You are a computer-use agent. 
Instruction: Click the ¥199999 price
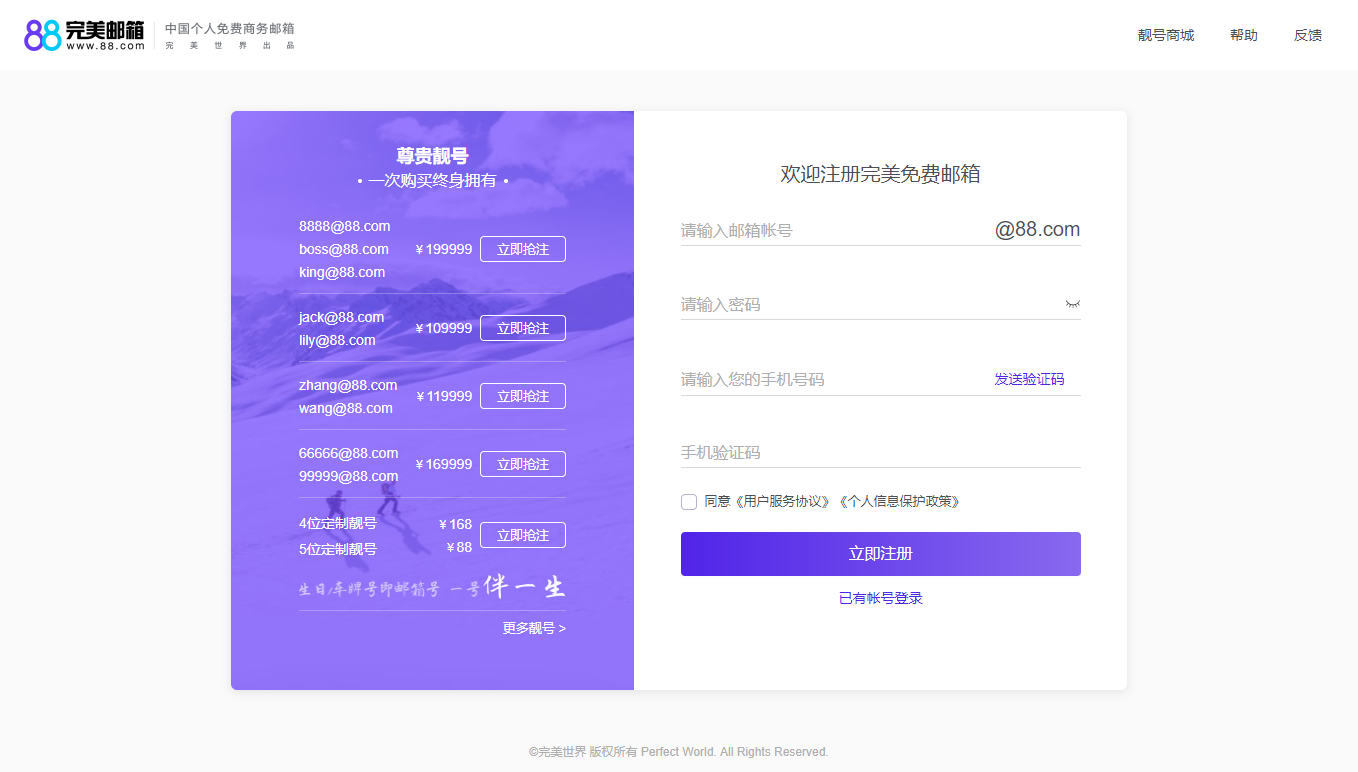point(444,249)
